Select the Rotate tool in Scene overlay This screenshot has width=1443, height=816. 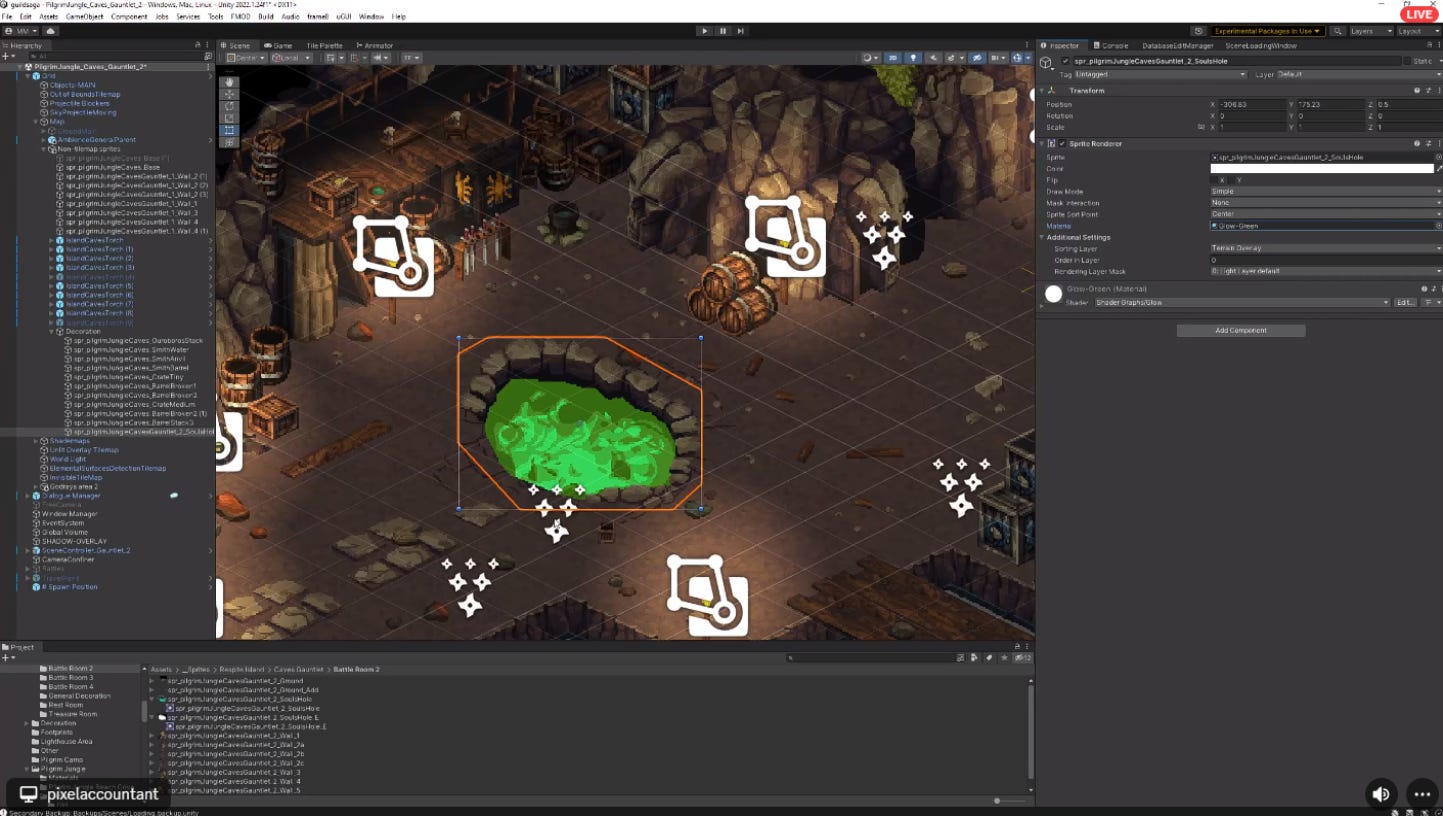tap(229, 105)
